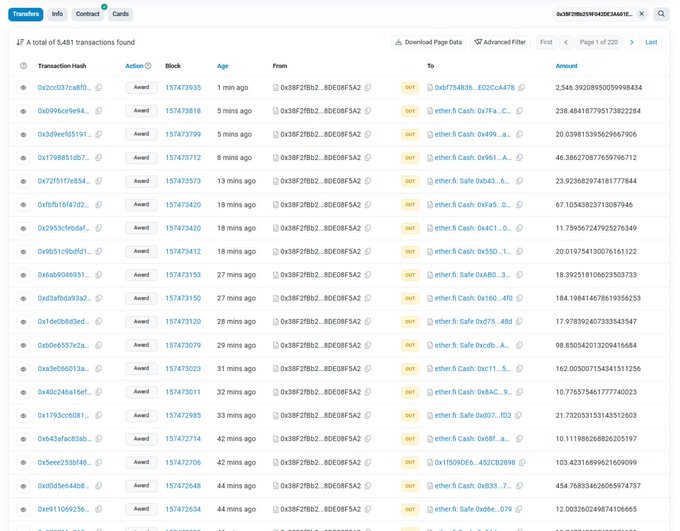Image resolution: width=680 pixels, height=531 pixels.
Task: Switch to the Cards tab
Action: click(121, 14)
